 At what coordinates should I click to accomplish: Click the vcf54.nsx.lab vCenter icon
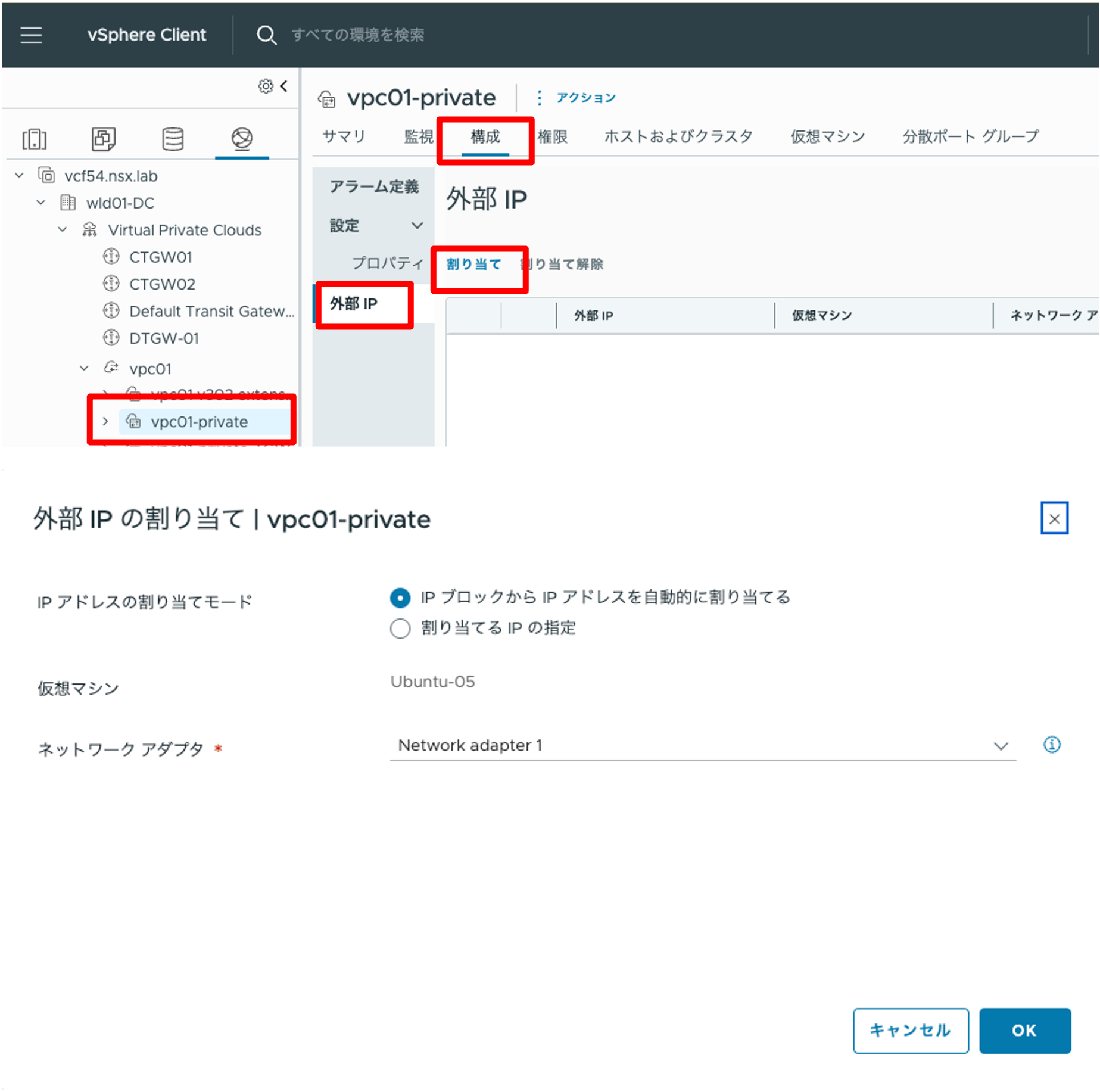(46, 176)
